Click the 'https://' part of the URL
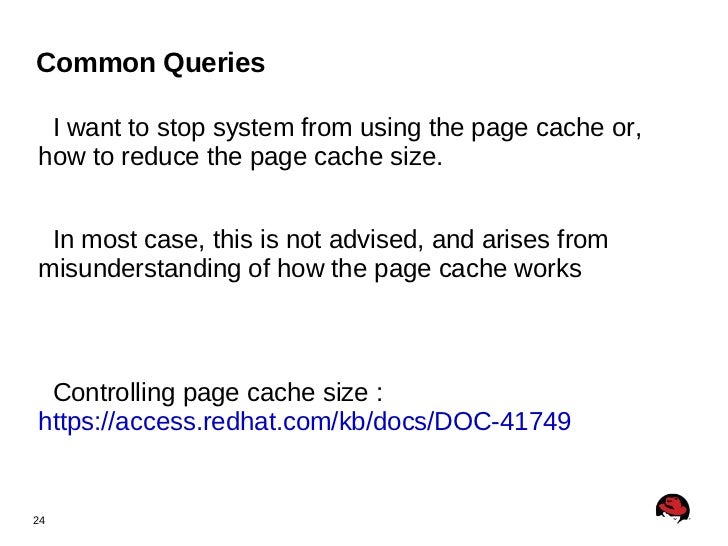The height and width of the screenshot is (546, 728). click(x=75, y=421)
